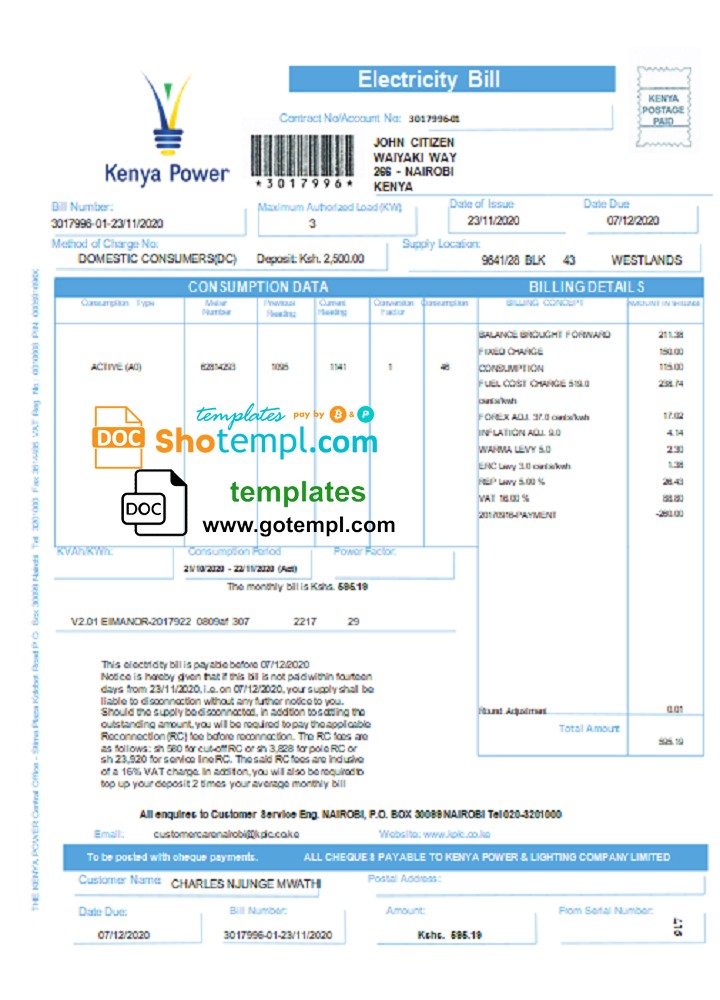720x1000 pixels.
Task: Select the top Bill Number value field
Action: coord(107,223)
